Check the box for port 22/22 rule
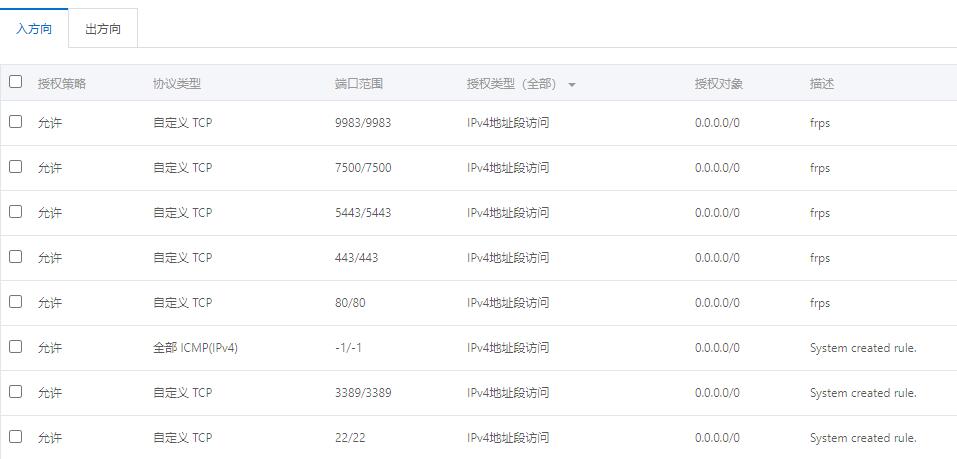The image size is (957, 459). [x=15, y=437]
